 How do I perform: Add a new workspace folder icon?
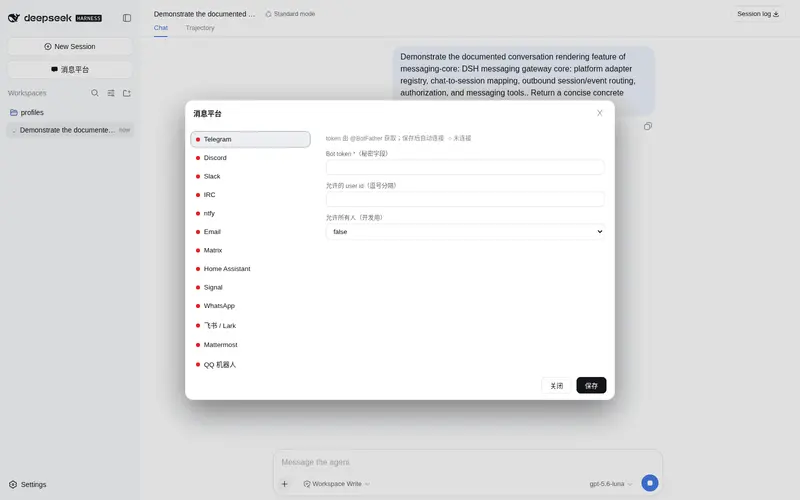(x=127, y=93)
